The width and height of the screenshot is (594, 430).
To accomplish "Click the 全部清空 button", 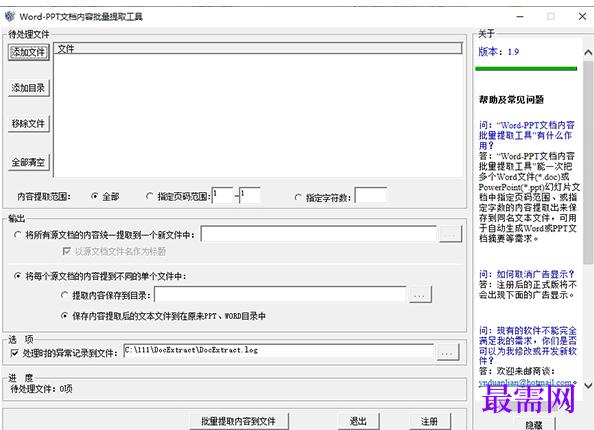I will (x=29, y=163).
